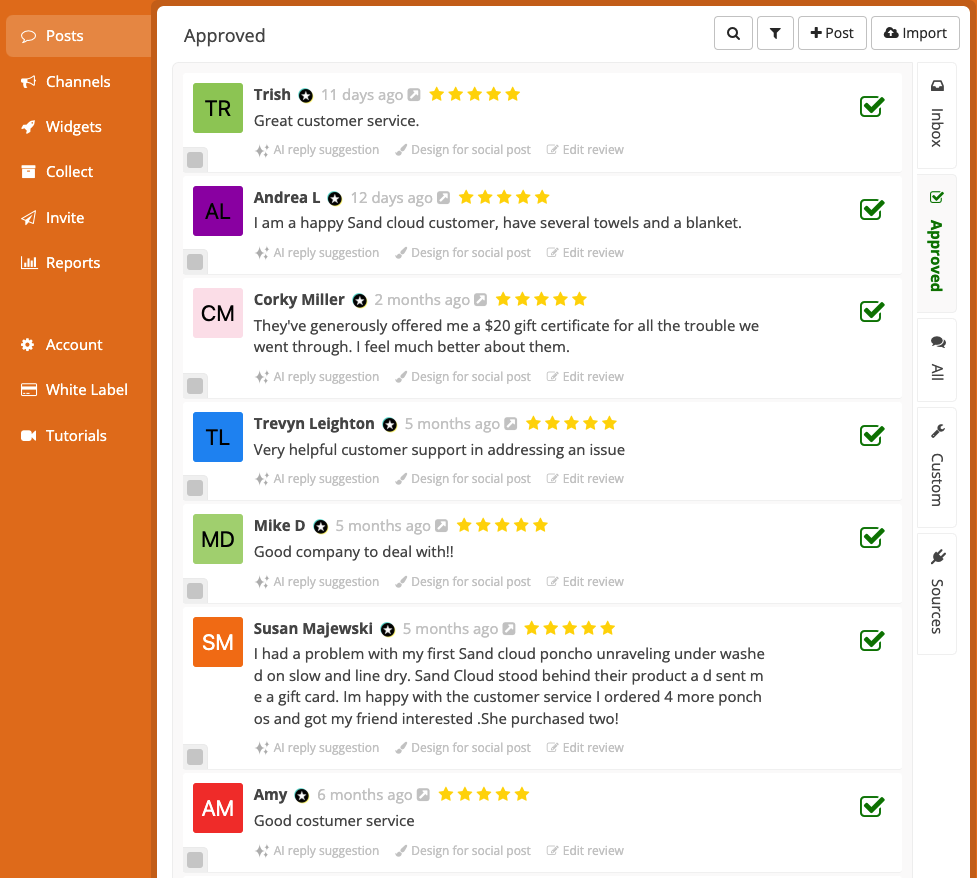The height and width of the screenshot is (878, 977).
Task: Get AI reply suggestion for Andrea L's review
Action: 317,253
